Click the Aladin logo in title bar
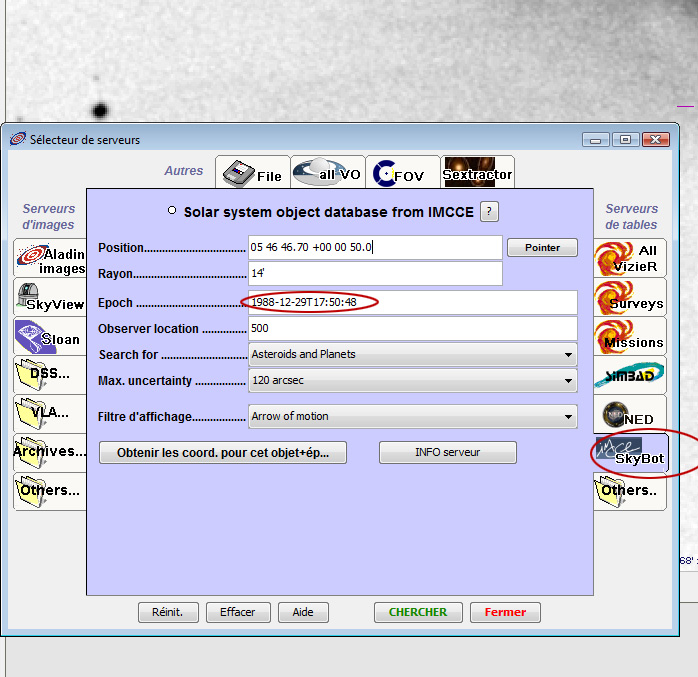Viewport: 698px width, 677px height. pyautogui.click(x=18, y=139)
